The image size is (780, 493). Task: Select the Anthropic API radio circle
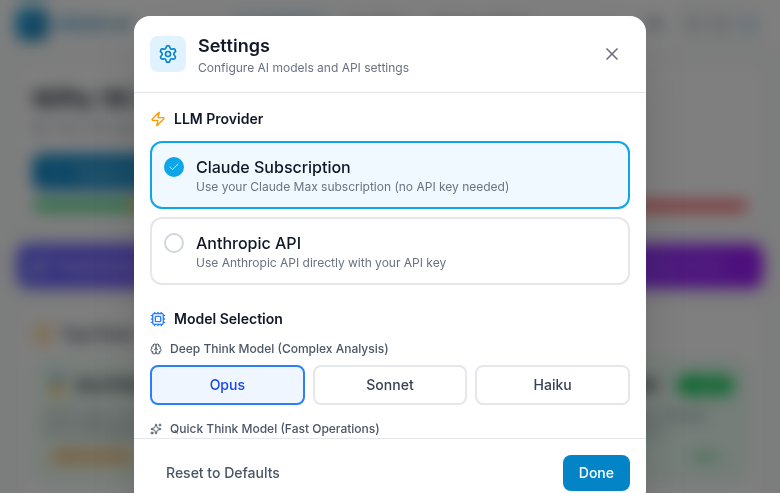174,243
